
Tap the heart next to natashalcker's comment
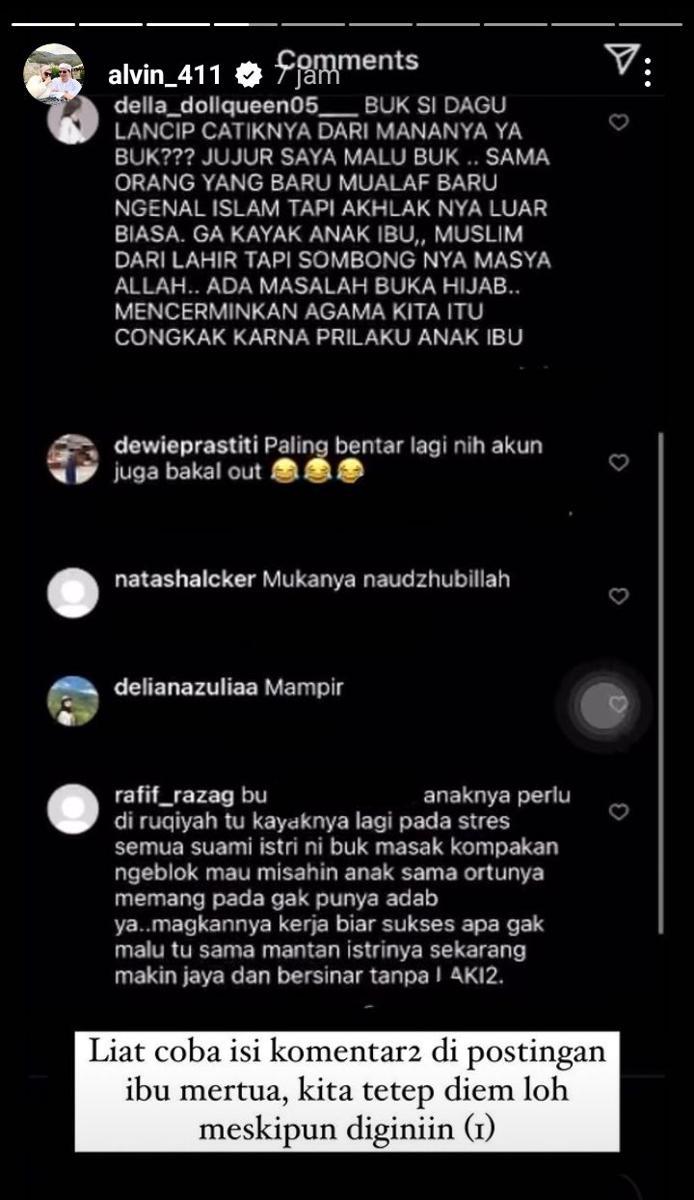[x=619, y=596]
